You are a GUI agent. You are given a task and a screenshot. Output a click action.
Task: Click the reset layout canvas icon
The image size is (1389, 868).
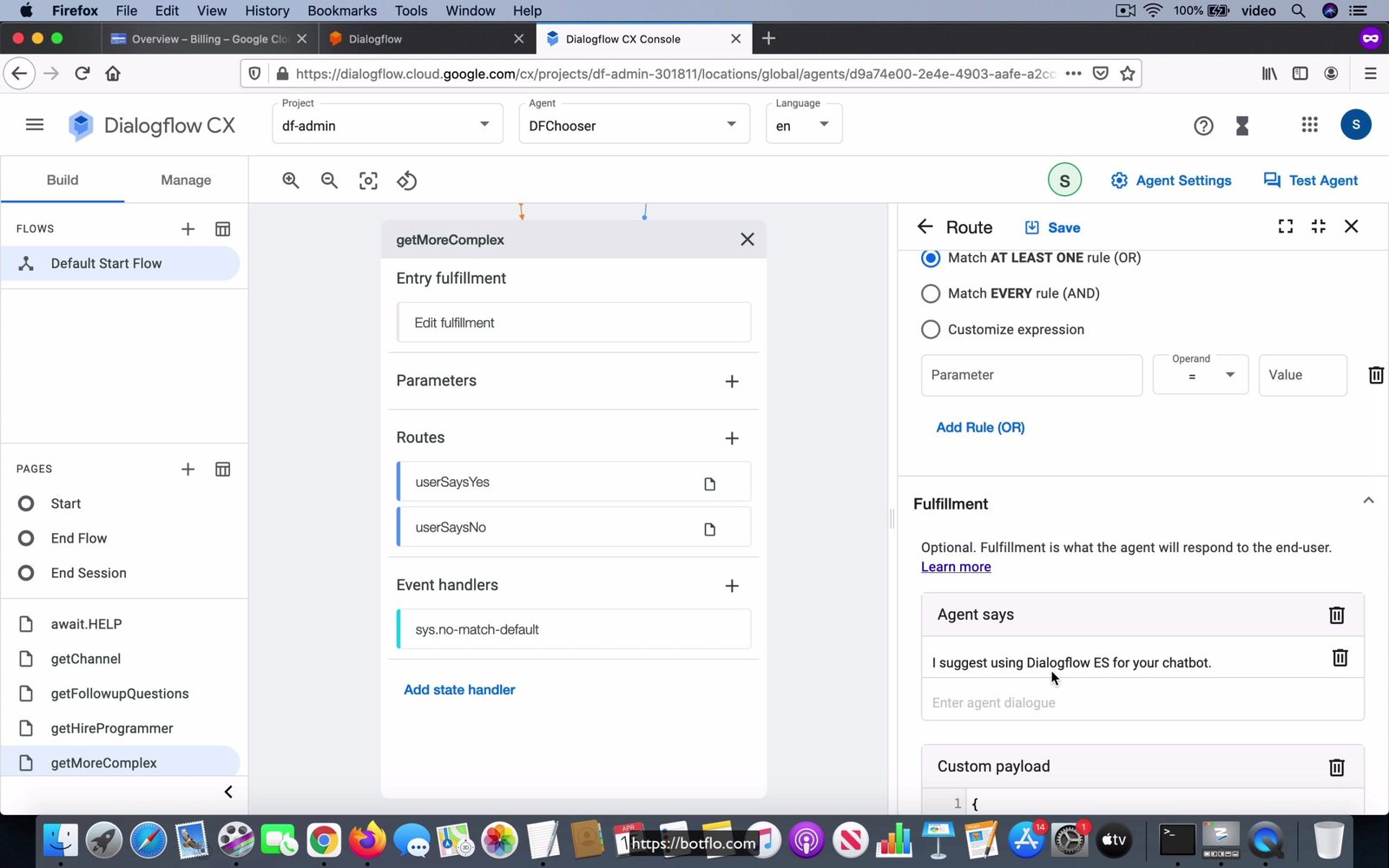[407, 181]
